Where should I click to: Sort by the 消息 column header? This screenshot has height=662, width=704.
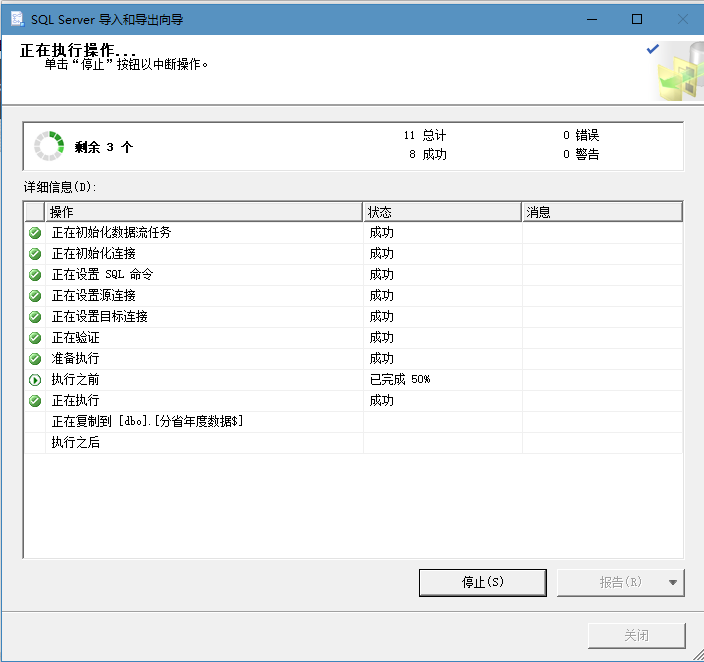(x=603, y=212)
